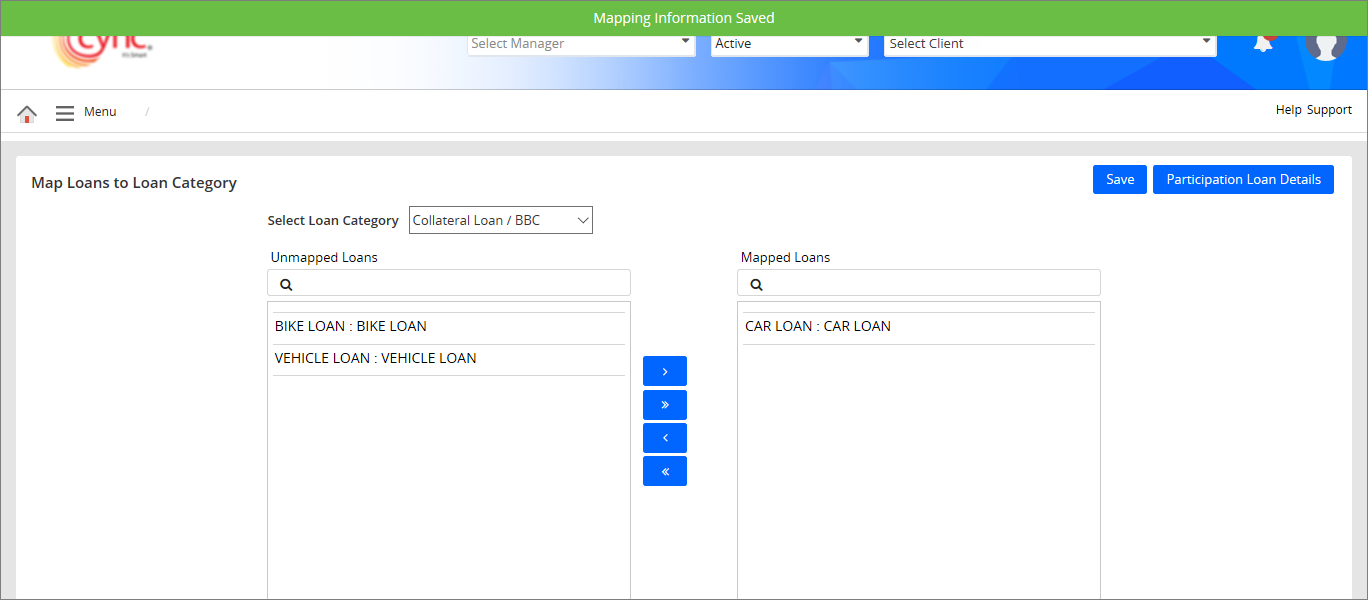Screen dimensions: 1368x600
Task: Click search icon in Mapped Loans
Action: [x=756, y=284]
